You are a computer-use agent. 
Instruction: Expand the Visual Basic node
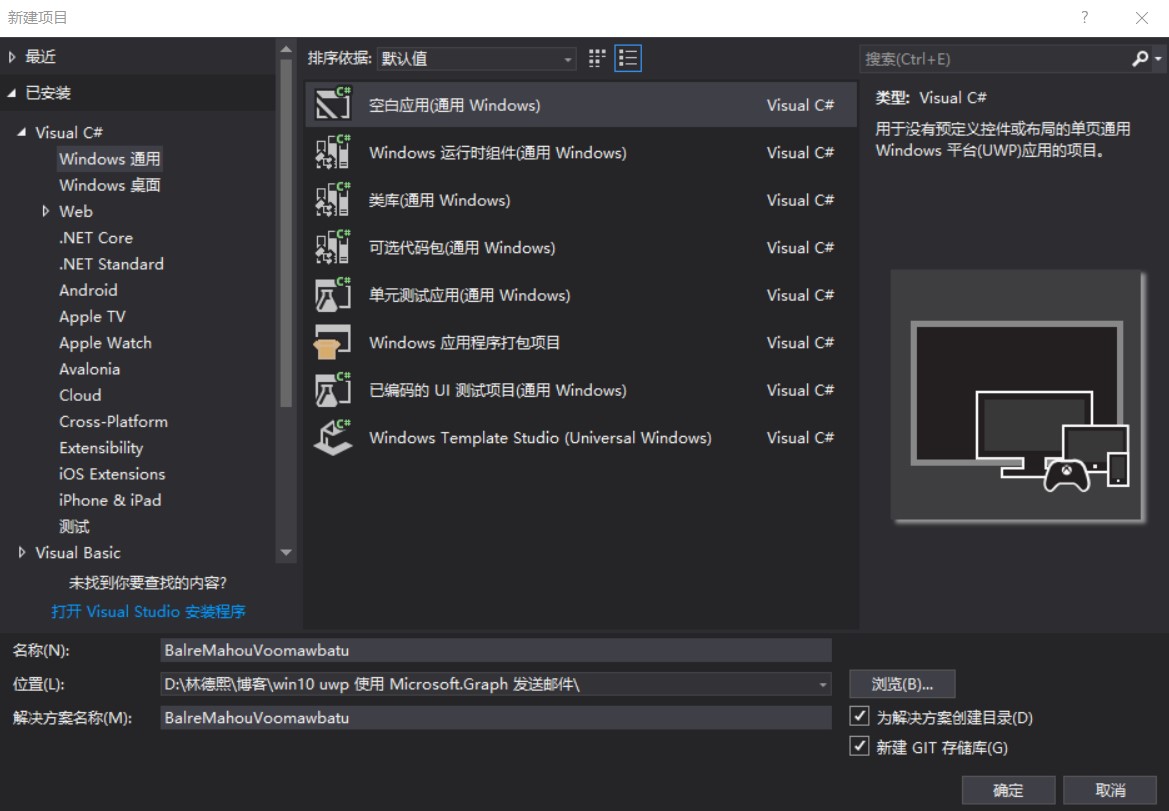coord(22,552)
